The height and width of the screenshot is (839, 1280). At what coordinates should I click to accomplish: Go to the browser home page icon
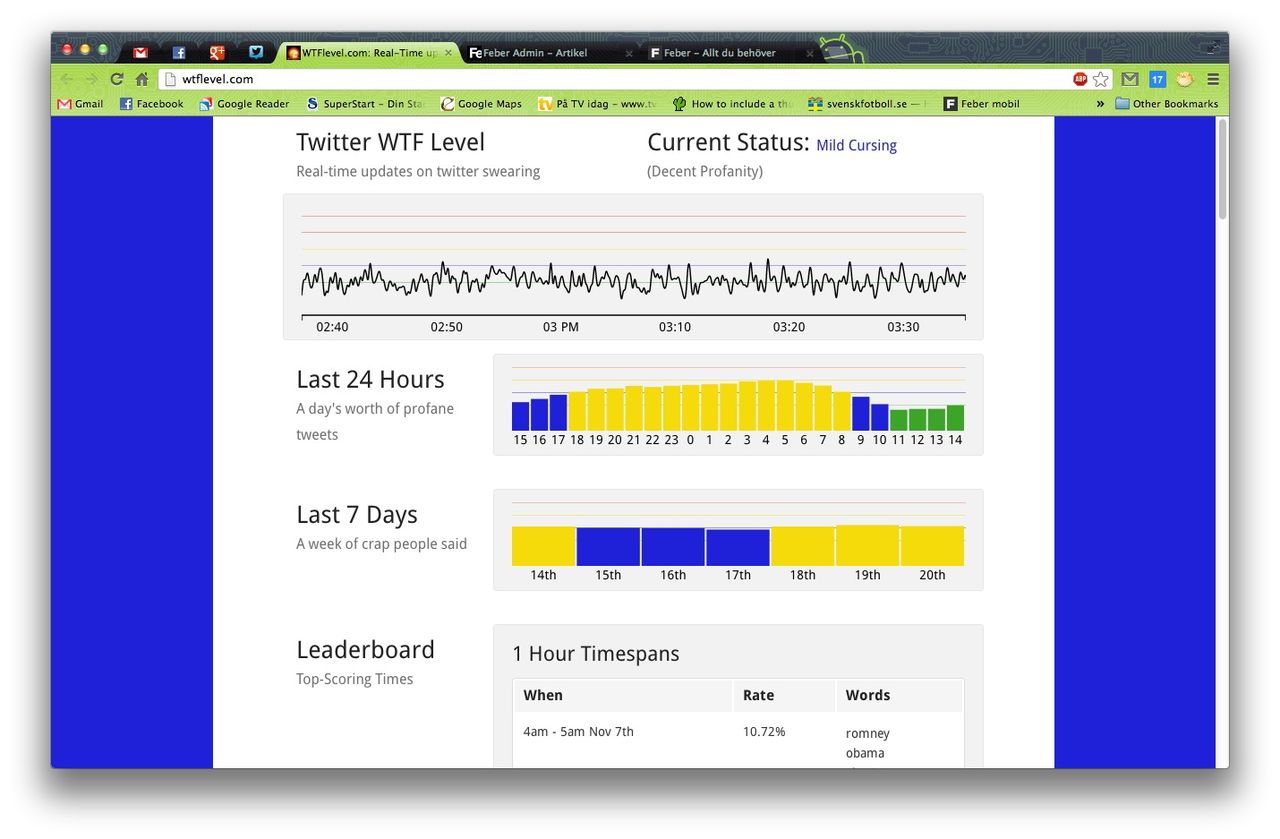coord(142,79)
